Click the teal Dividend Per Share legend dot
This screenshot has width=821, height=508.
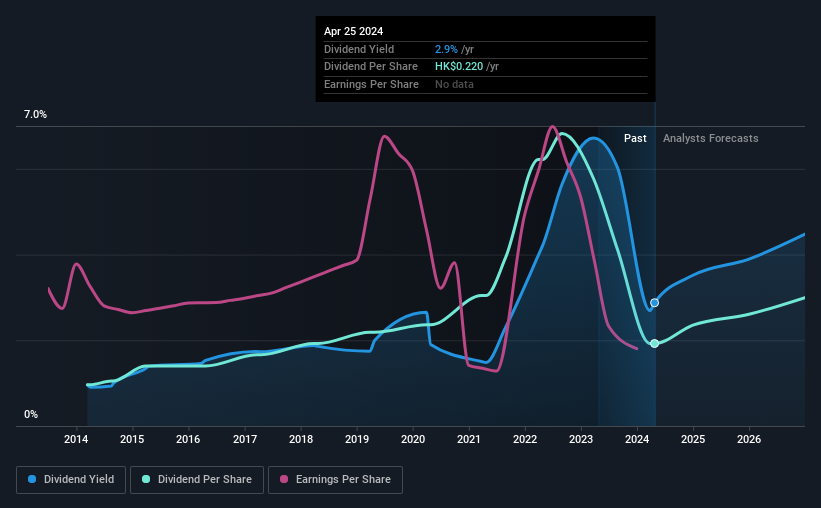pyautogui.click(x=146, y=479)
